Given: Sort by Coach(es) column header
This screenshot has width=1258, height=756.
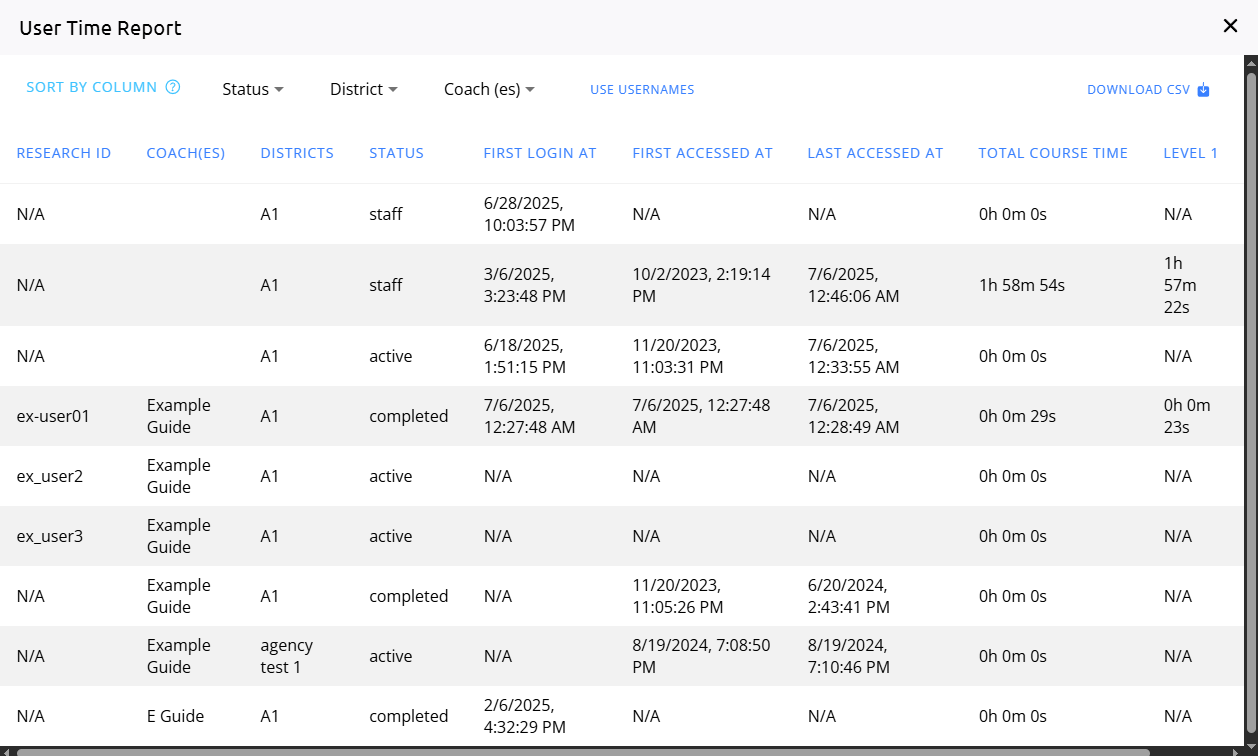Looking at the screenshot, I should 186,153.
